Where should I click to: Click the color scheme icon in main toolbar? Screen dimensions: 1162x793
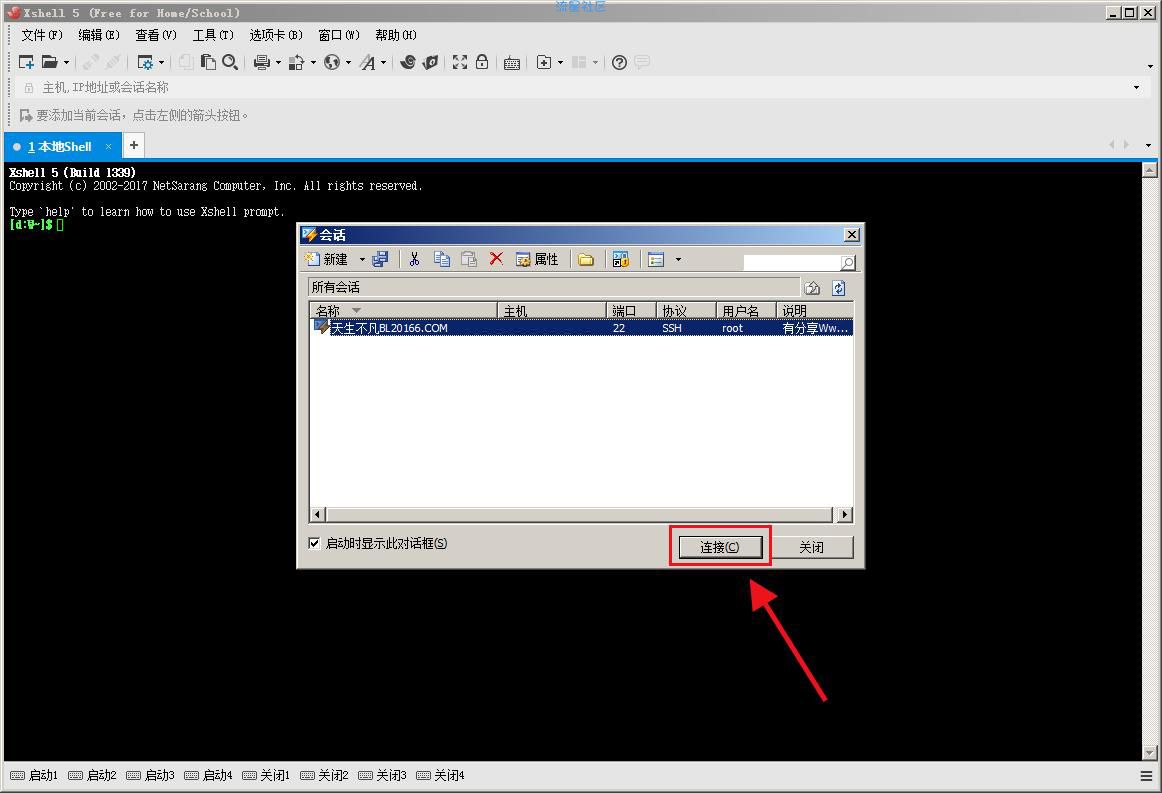(x=296, y=62)
